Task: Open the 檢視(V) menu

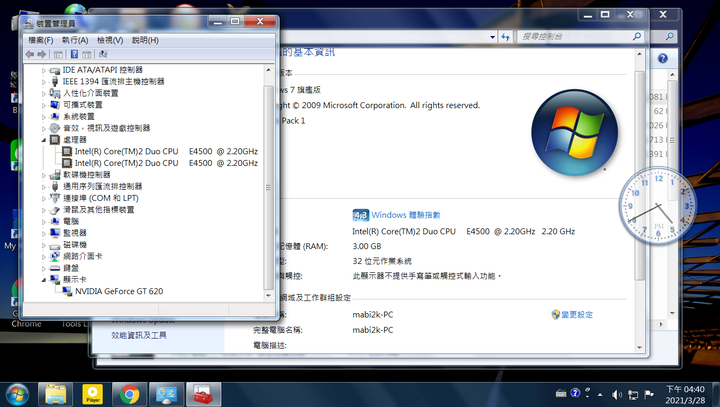Action: point(110,40)
